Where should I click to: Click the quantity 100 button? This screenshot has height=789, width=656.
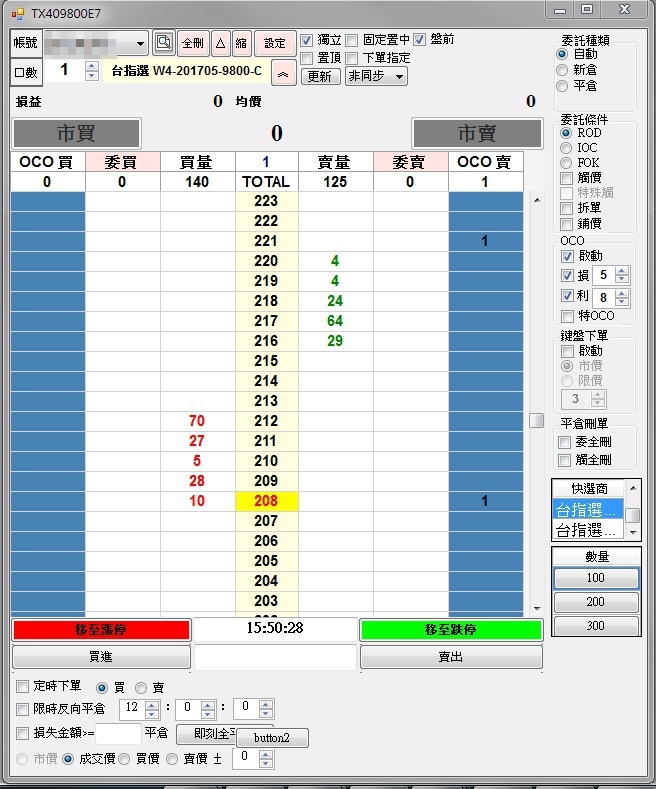click(x=596, y=578)
